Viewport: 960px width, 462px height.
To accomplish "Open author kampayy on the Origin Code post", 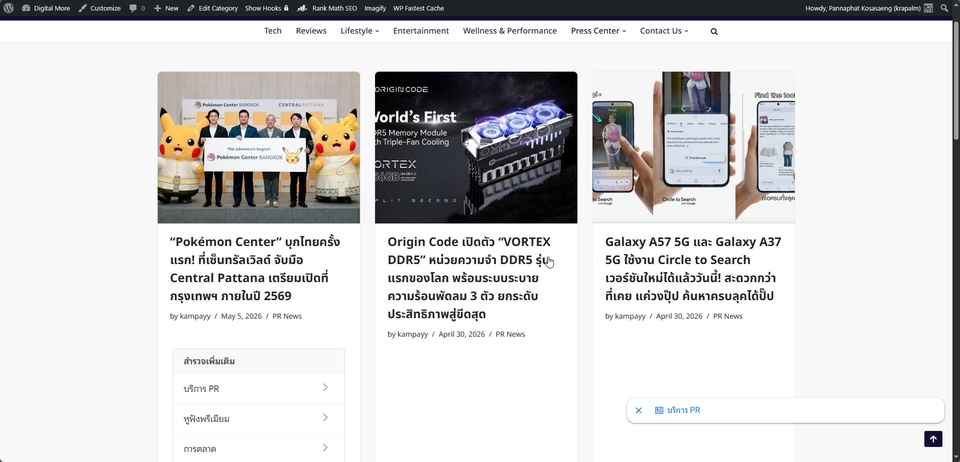I will pyautogui.click(x=413, y=334).
